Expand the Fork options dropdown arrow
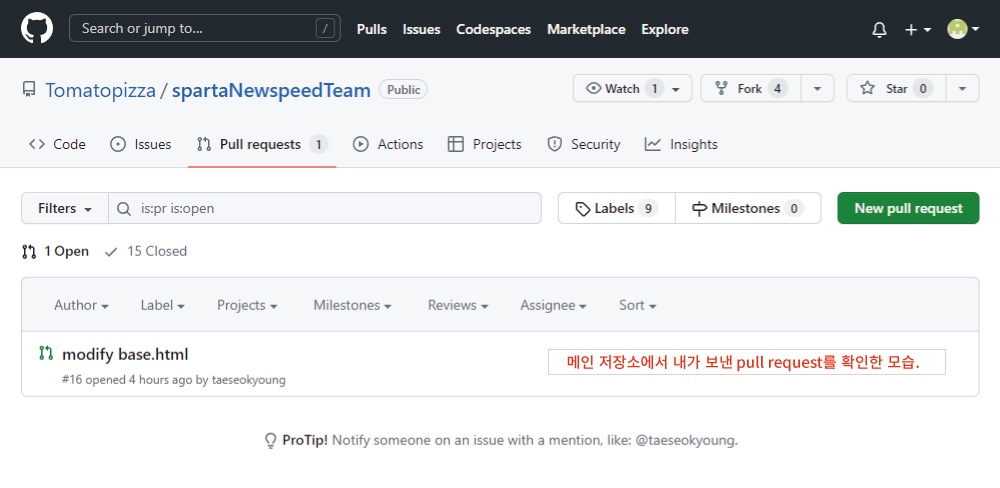The image size is (1000, 488). pos(818,89)
